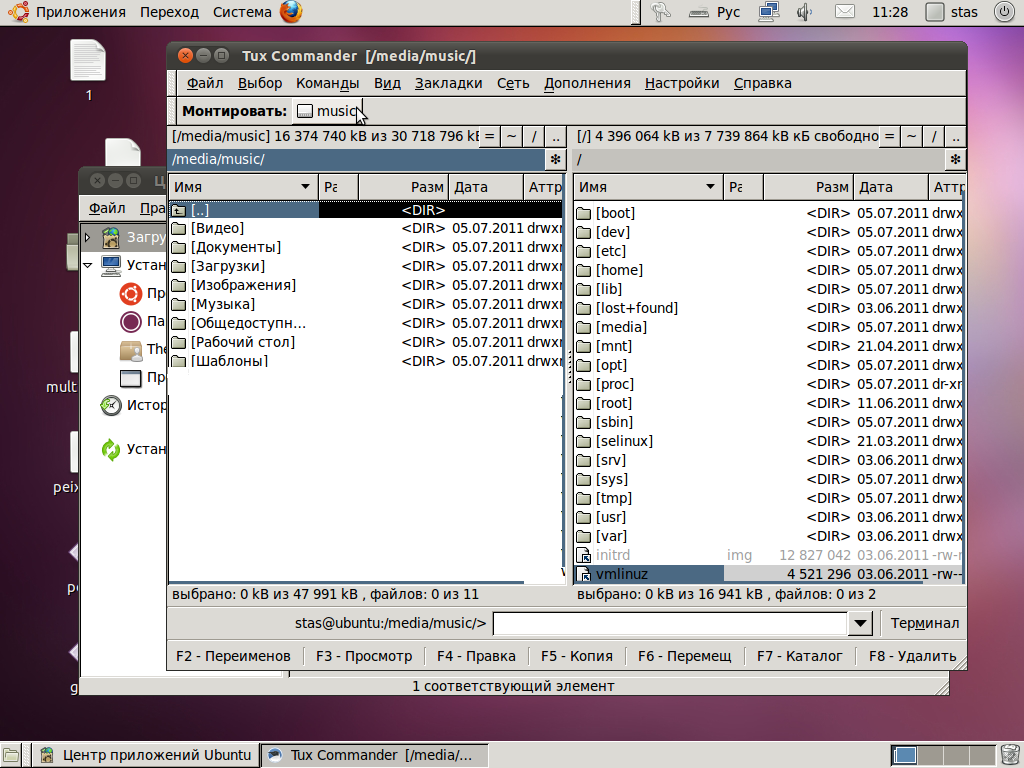Screen dimensions: 1024x768
Task: Click the F8 - Удалить button
Action: coord(912,656)
